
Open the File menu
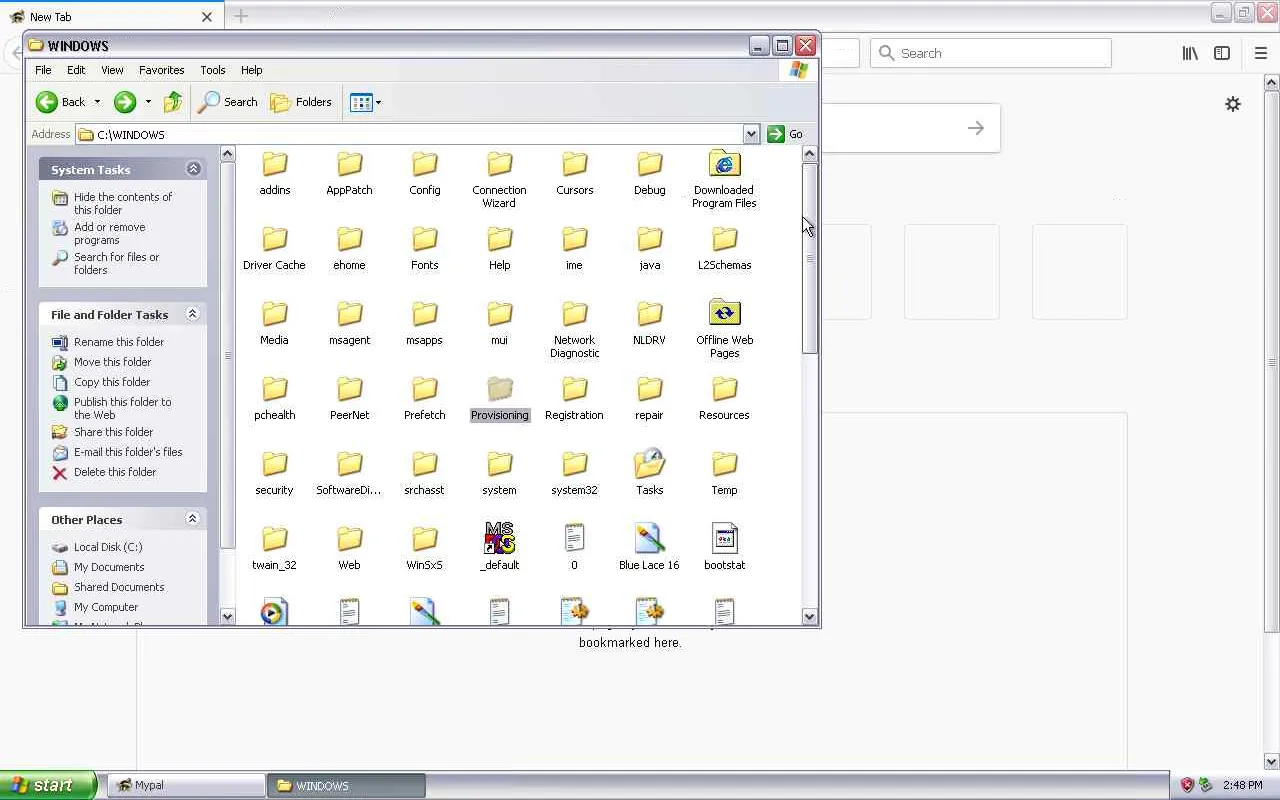[x=43, y=70]
